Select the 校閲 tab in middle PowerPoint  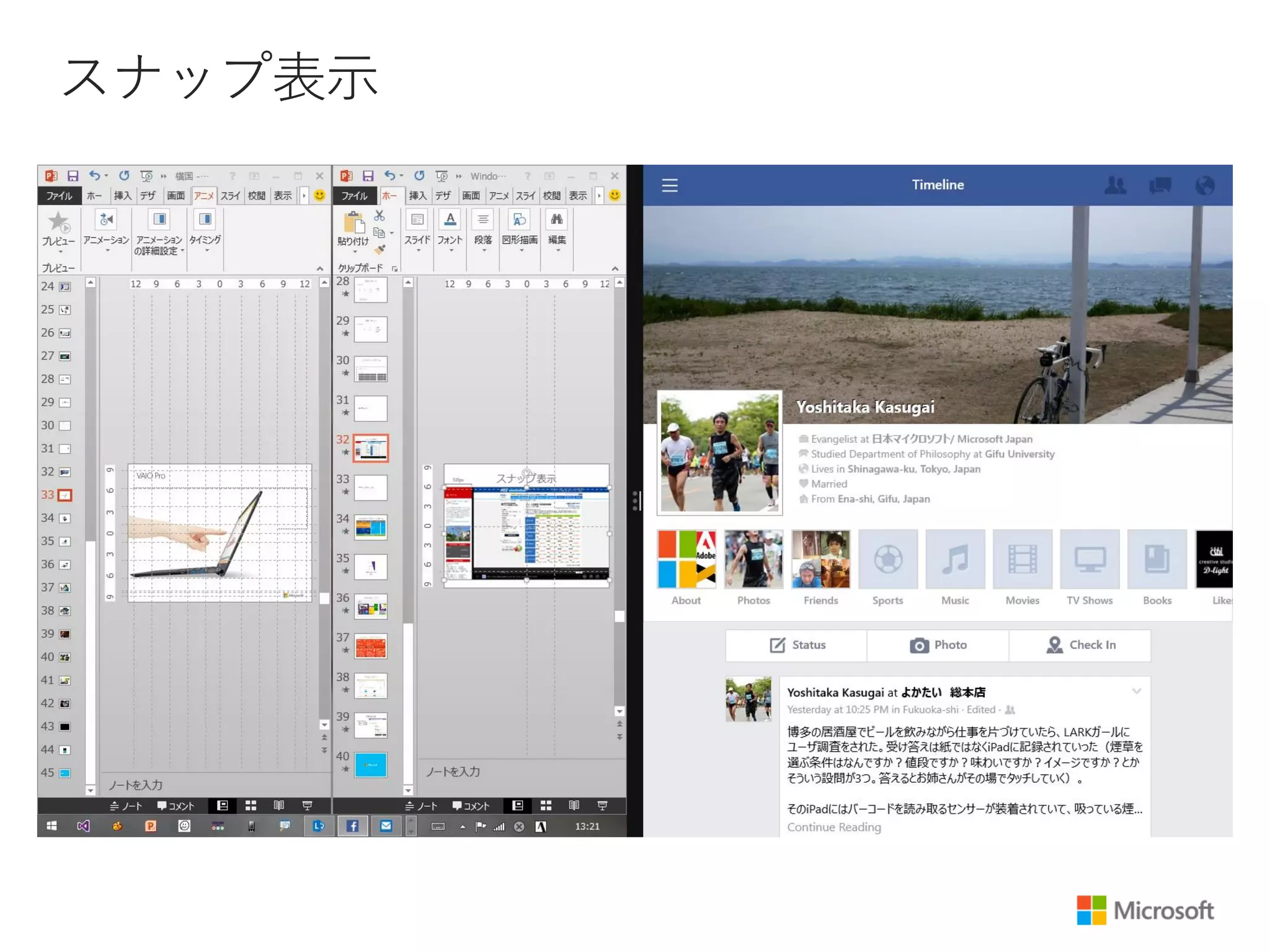pyautogui.click(x=552, y=195)
